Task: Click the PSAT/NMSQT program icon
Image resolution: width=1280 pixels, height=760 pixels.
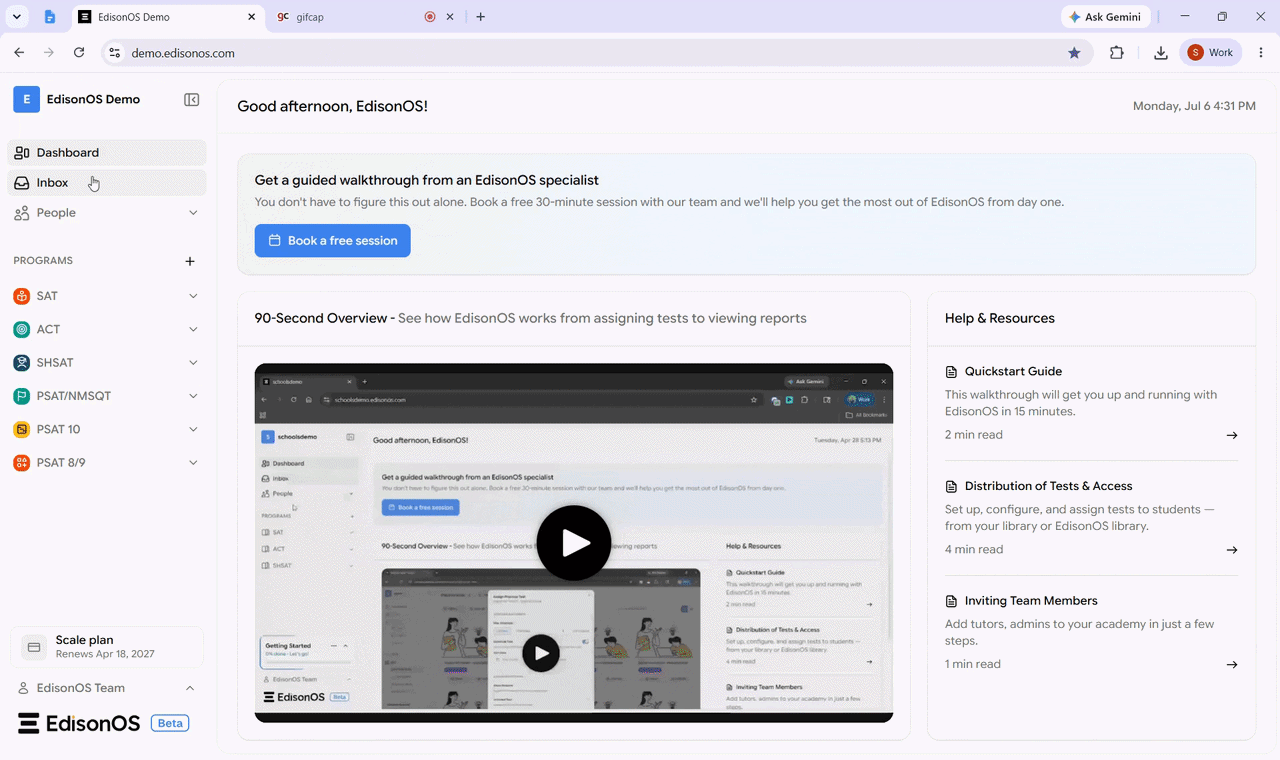Action: pyautogui.click(x=22, y=396)
